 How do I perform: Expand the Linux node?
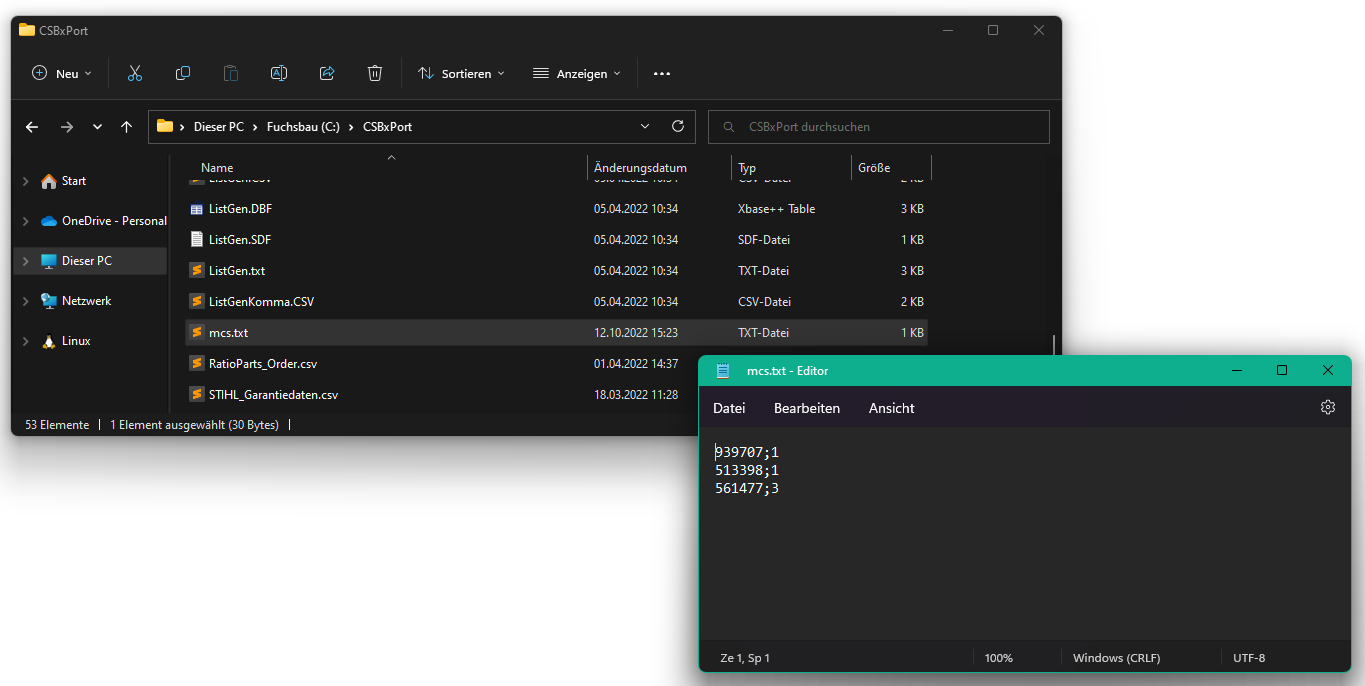click(26, 341)
